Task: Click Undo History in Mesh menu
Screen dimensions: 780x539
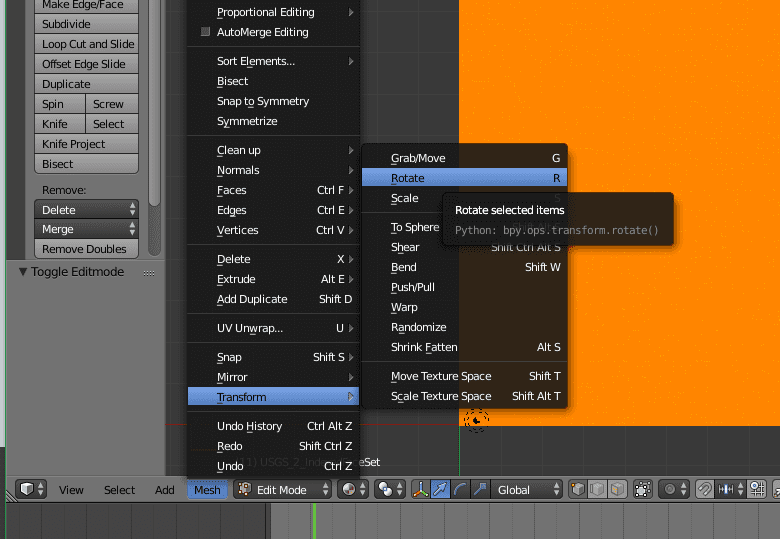Action: click(x=273, y=426)
